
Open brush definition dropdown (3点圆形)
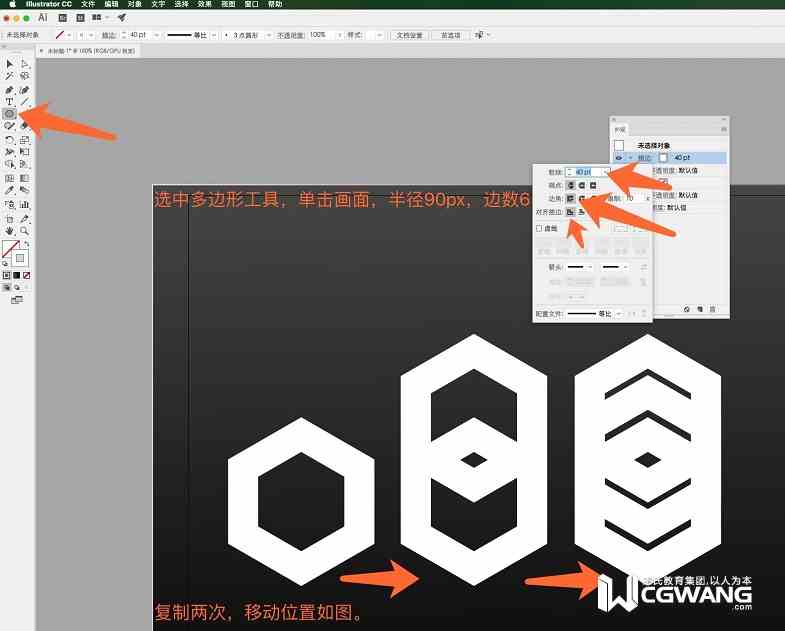[x=269, y=35]
